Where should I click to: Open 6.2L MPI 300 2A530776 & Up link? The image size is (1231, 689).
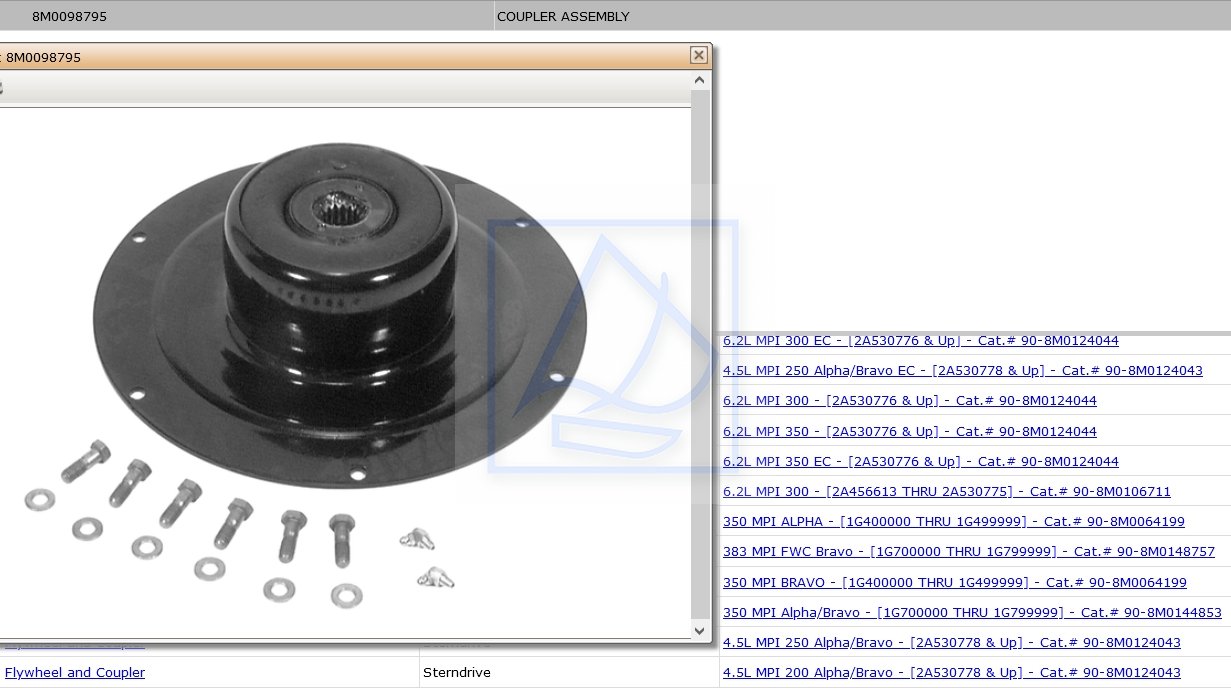point(910,401)
